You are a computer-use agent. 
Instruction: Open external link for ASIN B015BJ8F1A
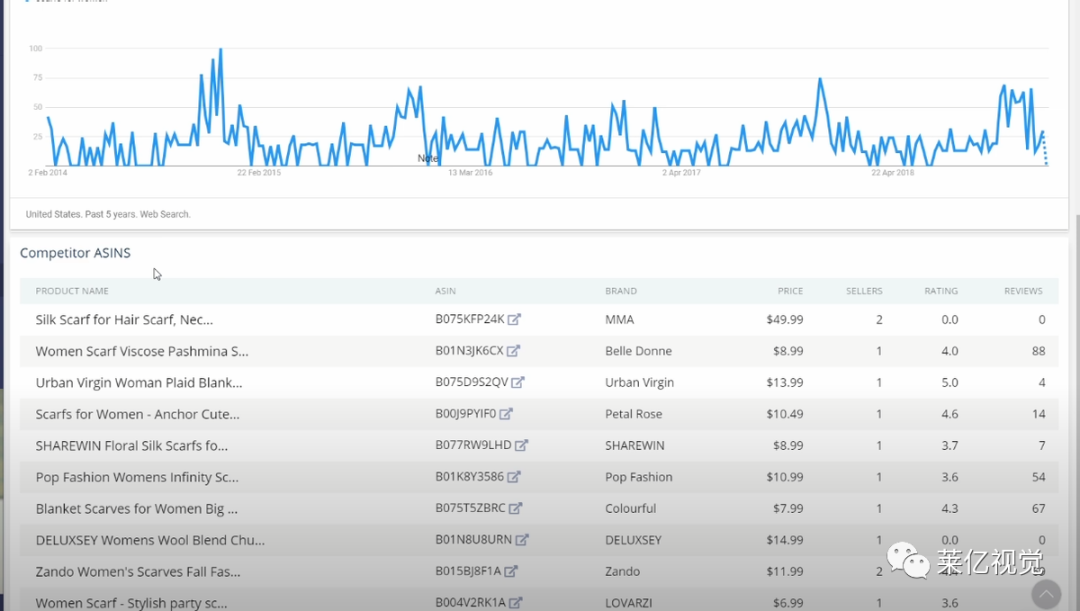click(x=511, y=571)
